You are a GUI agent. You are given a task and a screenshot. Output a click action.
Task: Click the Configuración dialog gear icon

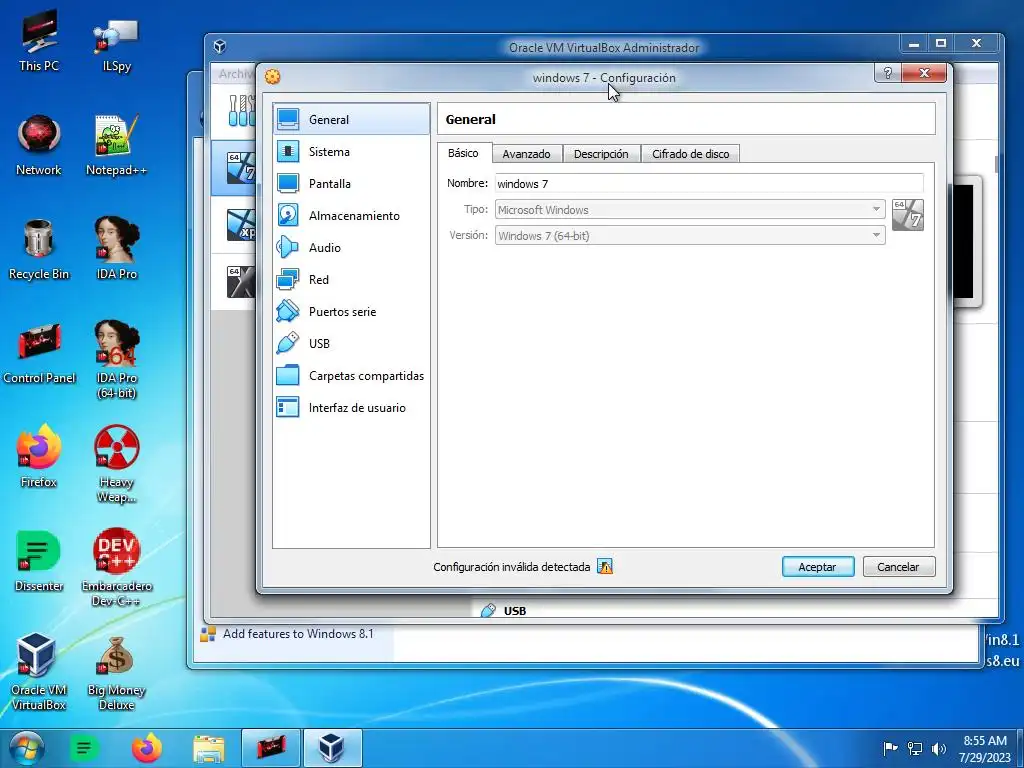pyautogui.click(x=272, y=76)
